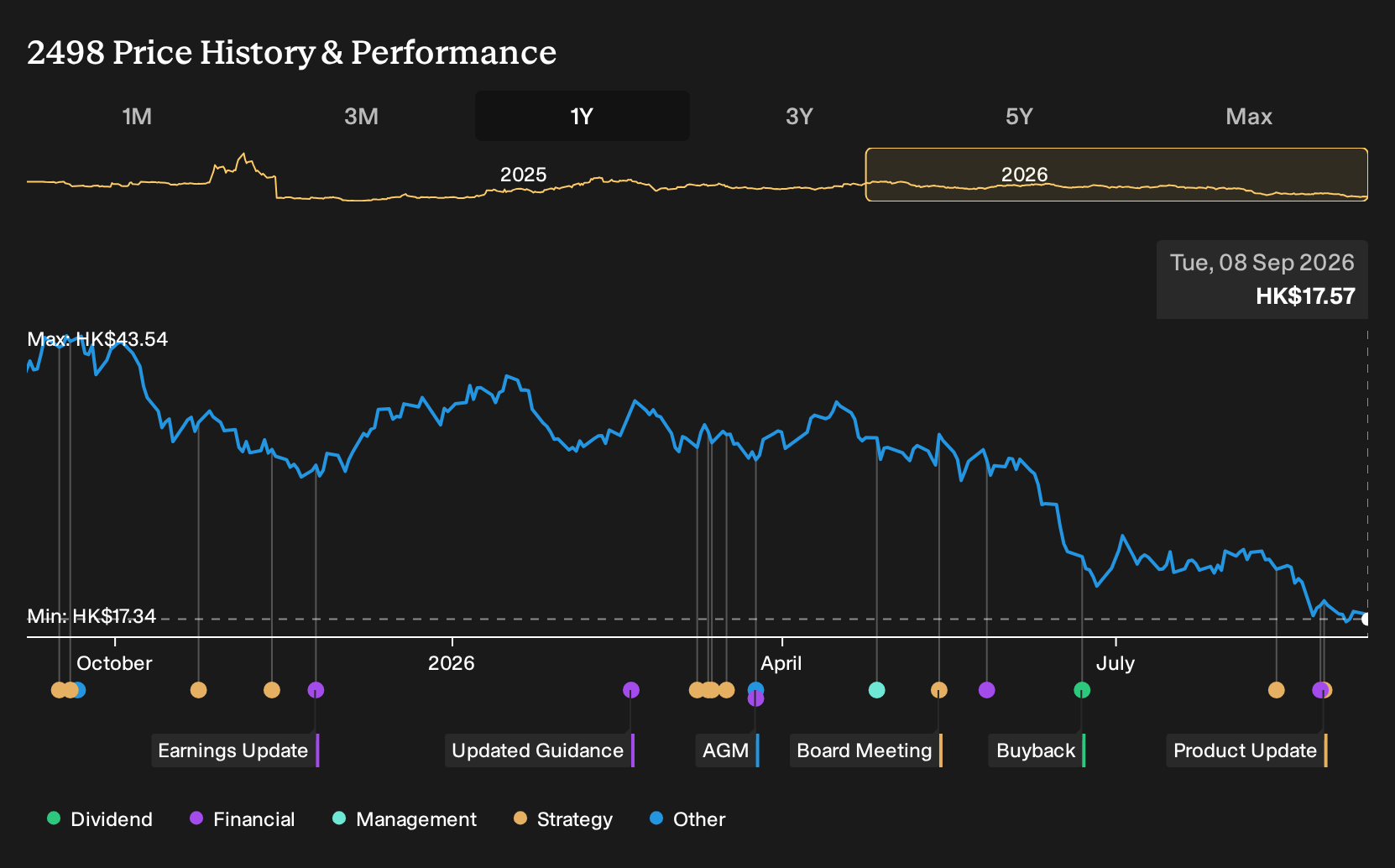Toggle the Management legend filter
The image size is (1395, 868).
click(x=404, y=819)
